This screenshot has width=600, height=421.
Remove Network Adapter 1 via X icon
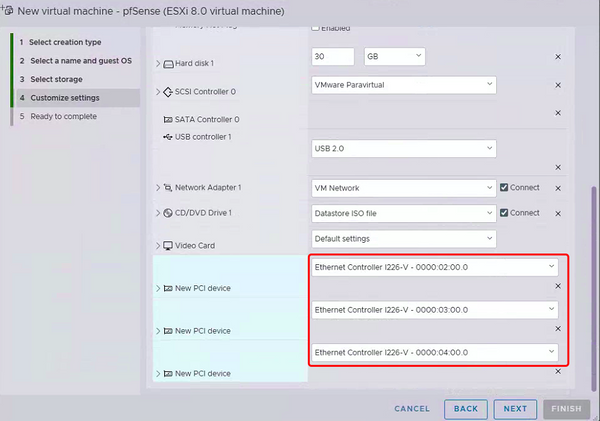[x=558, y=187]
